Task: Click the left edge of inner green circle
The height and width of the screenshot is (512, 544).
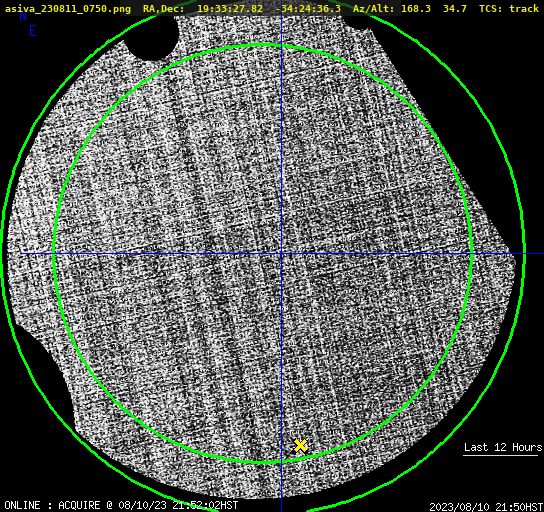Action: click(x=54, y=254)
